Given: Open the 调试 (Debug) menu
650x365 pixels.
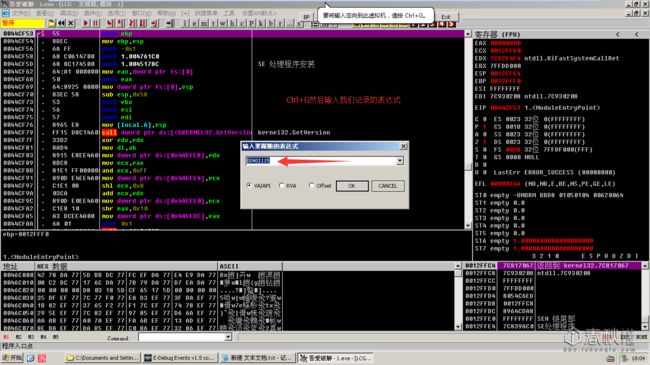Looking at the screenshot, I should pyautogui.click(x=69, y=13).
